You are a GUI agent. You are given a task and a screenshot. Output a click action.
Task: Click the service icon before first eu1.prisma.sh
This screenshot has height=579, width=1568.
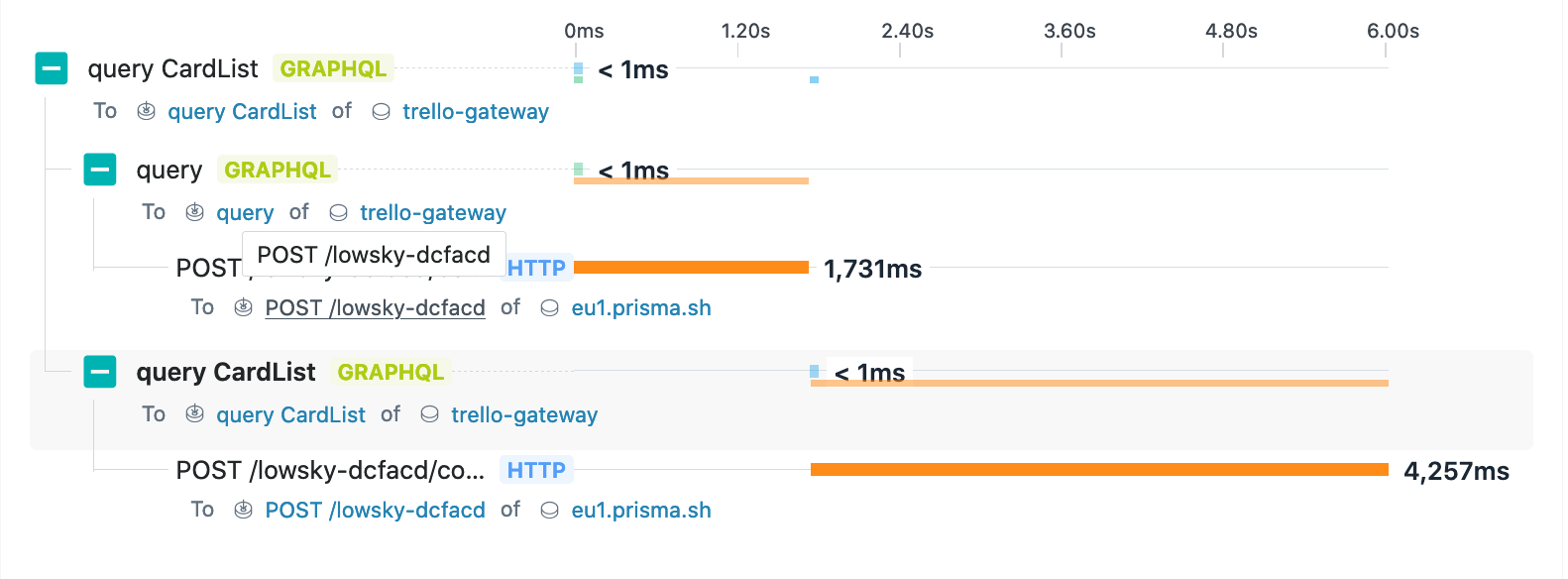point(550,308)
